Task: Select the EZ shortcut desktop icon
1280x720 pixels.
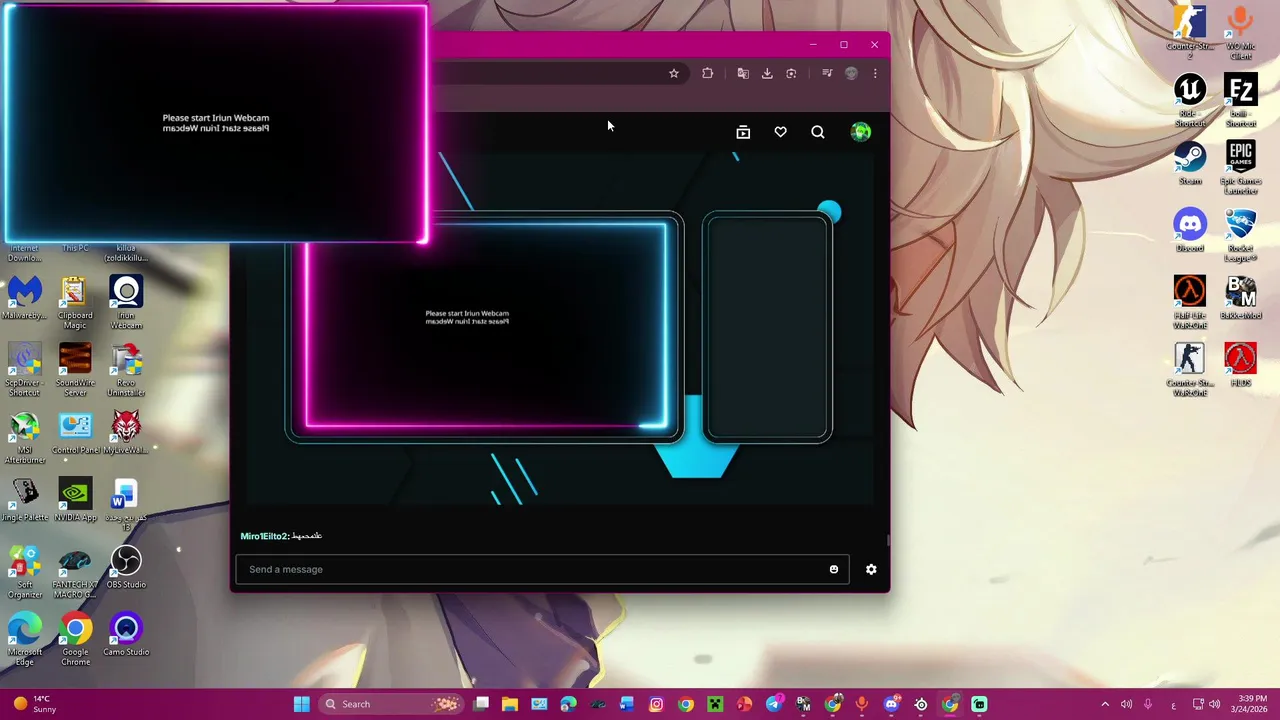Action: click(1241, 100)
